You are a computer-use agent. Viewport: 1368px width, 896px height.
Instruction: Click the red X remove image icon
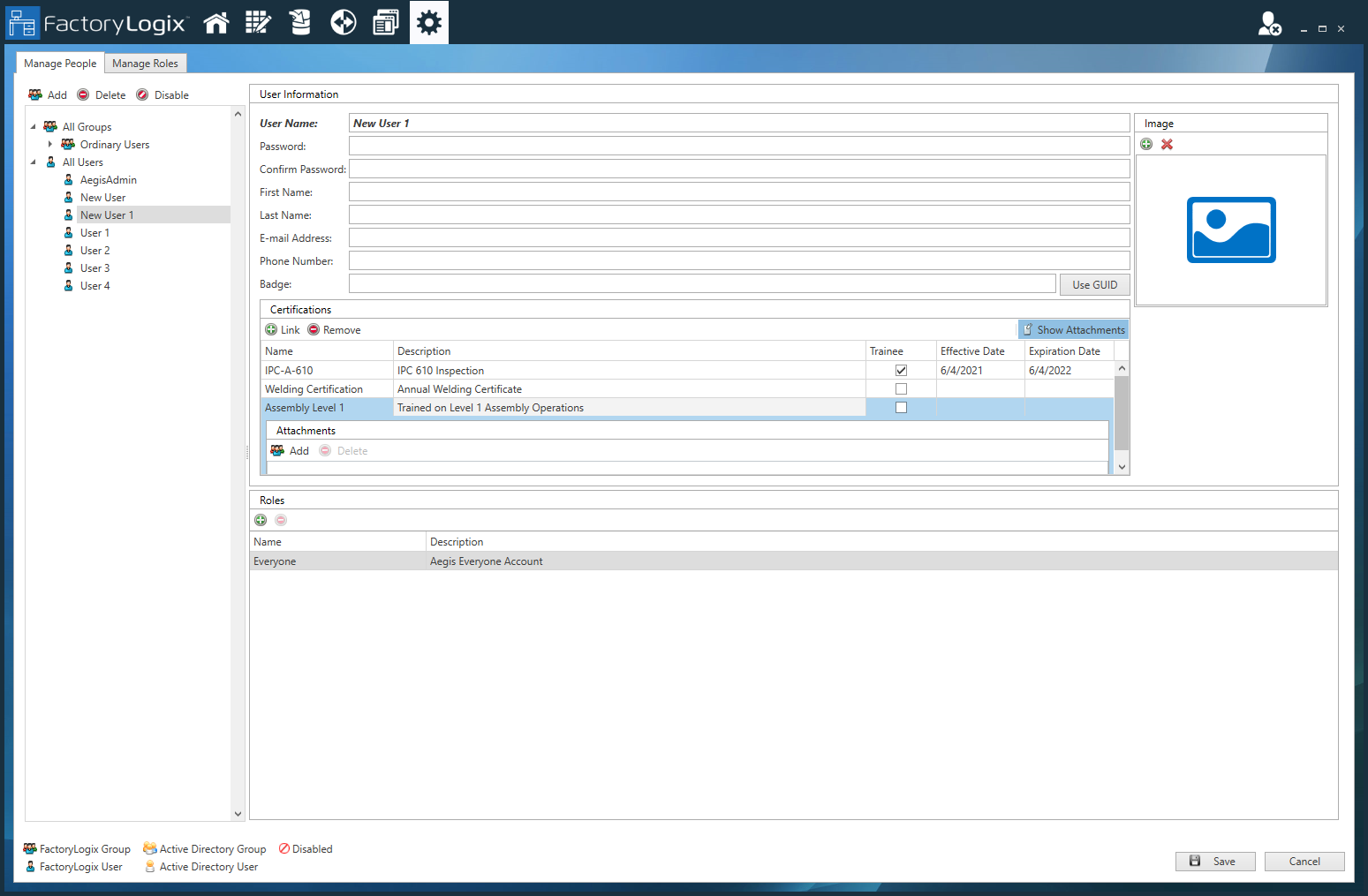click(1167, 144)
